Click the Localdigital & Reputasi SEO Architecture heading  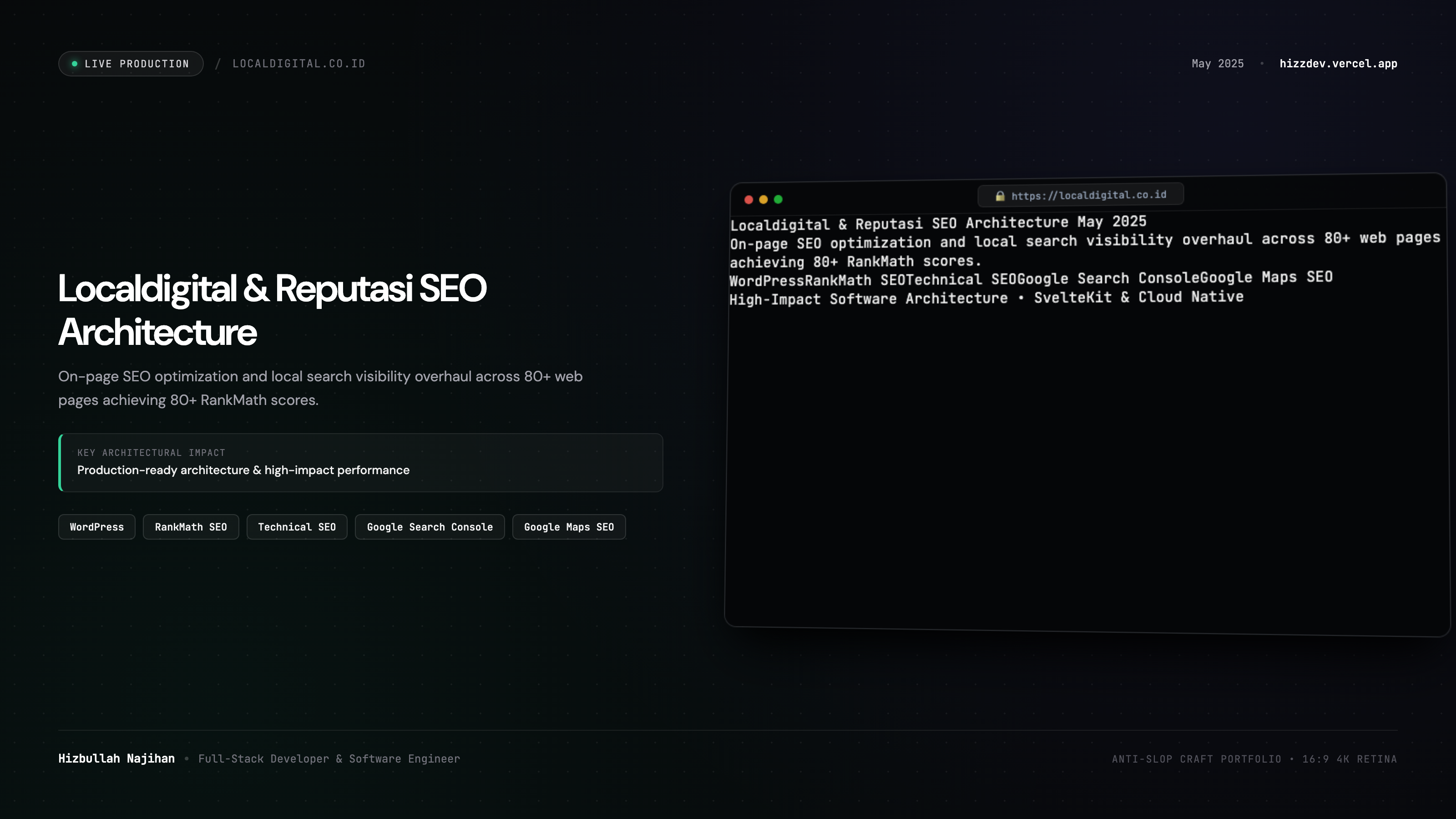click(x=273, y=310)
